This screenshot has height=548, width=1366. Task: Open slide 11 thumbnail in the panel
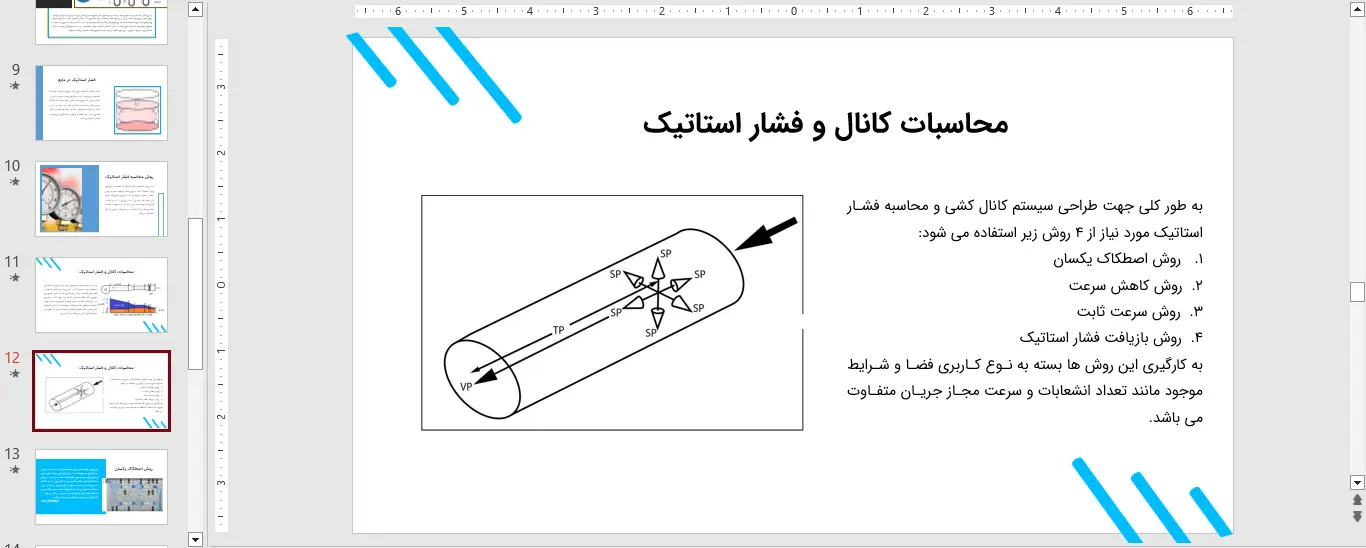point(101,294)
